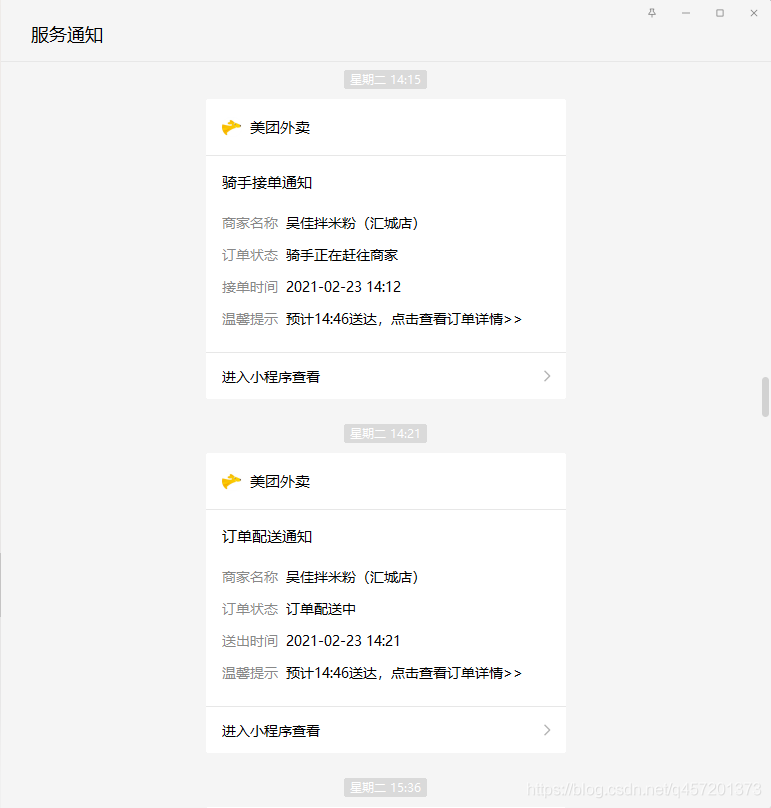The width and height of the screenshot is (771, 808).
Task: Click the 接单时间 label
Action: [x=250, y=288]
